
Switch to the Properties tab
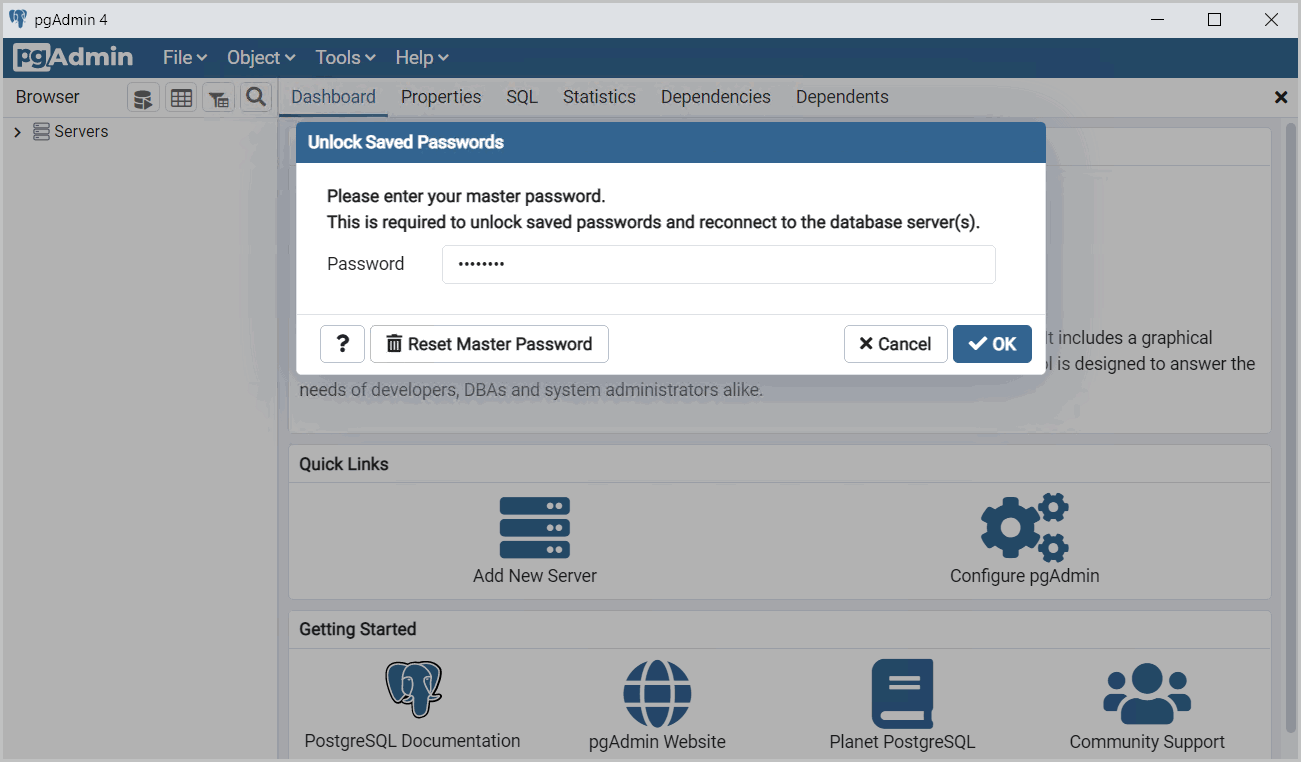click(441, 97)
